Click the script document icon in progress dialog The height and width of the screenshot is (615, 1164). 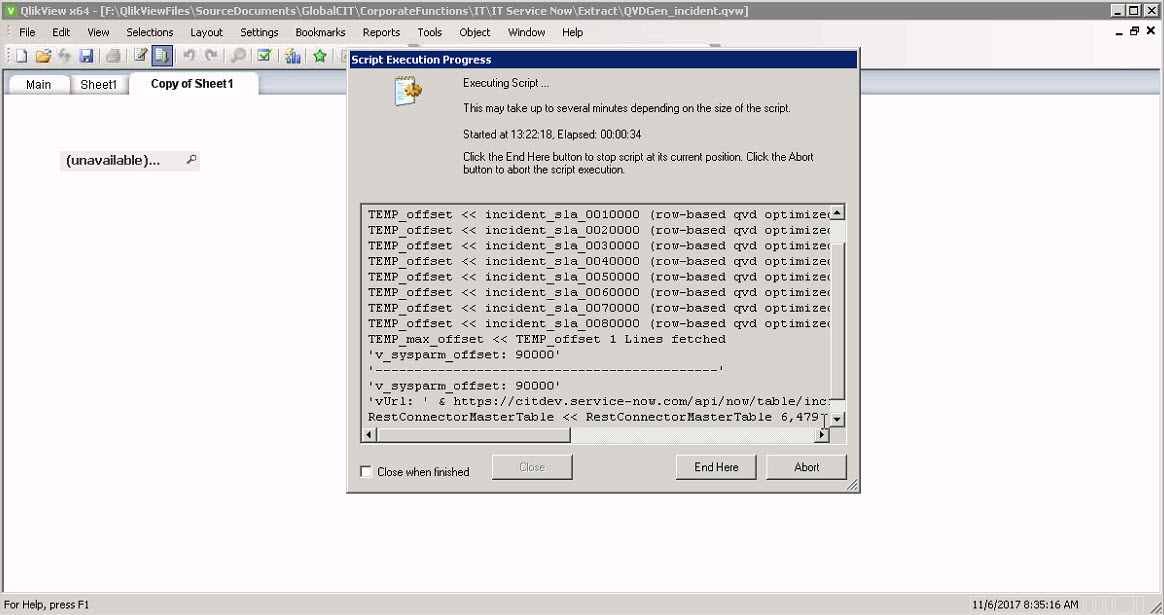point(408,91)
